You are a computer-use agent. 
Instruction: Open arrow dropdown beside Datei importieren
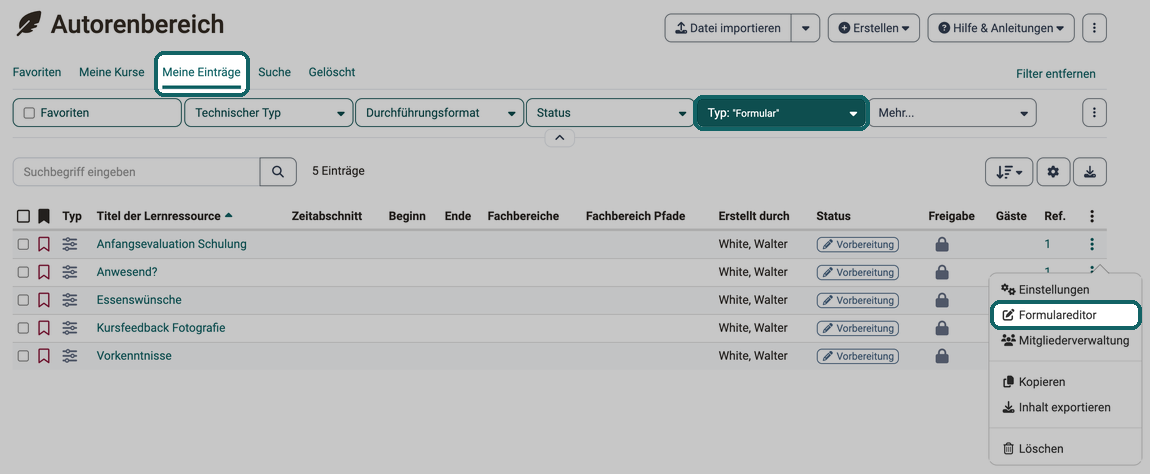click(x=805, y=28)
